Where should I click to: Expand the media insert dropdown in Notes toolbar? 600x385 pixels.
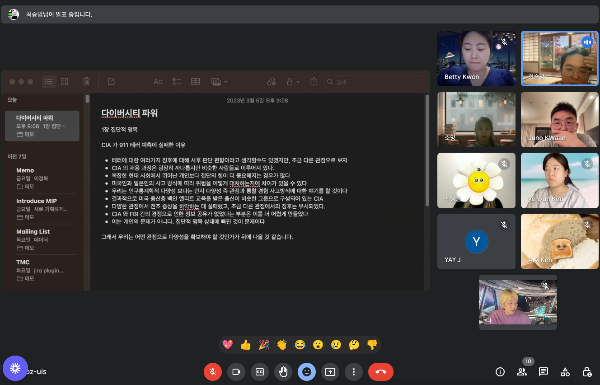[219, 82]
